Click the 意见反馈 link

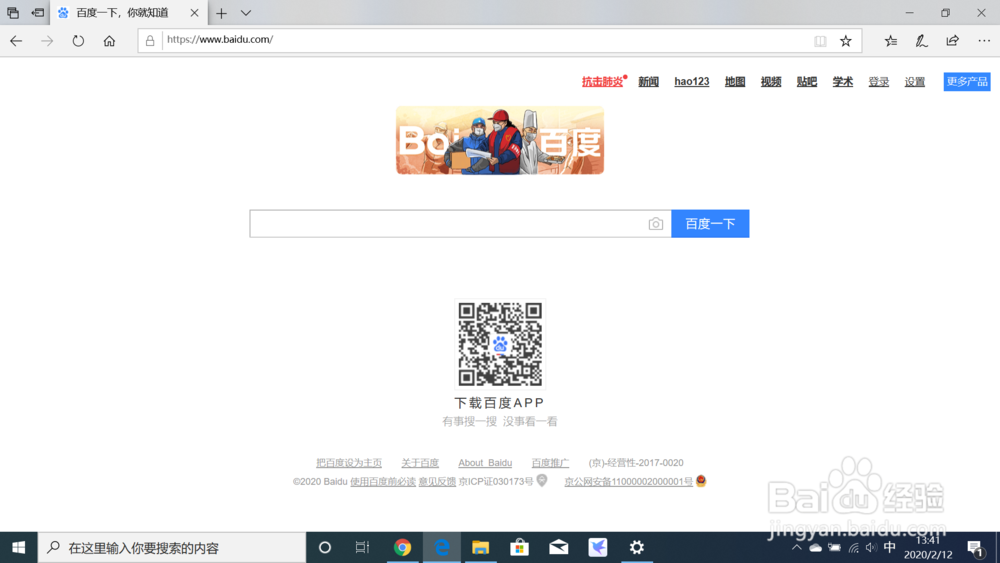coord(437,481)
